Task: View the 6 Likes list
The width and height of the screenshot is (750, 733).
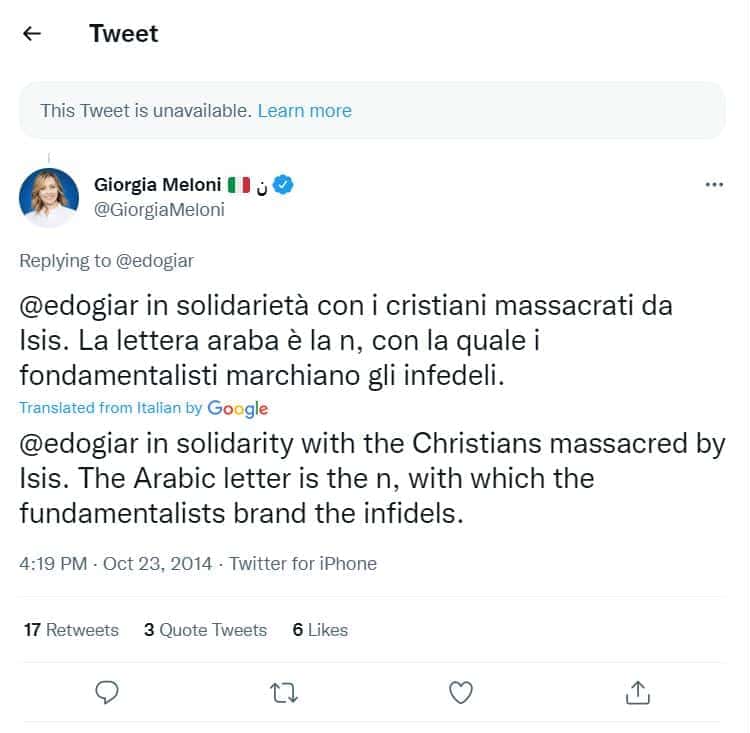Action: tap(320, 630)
